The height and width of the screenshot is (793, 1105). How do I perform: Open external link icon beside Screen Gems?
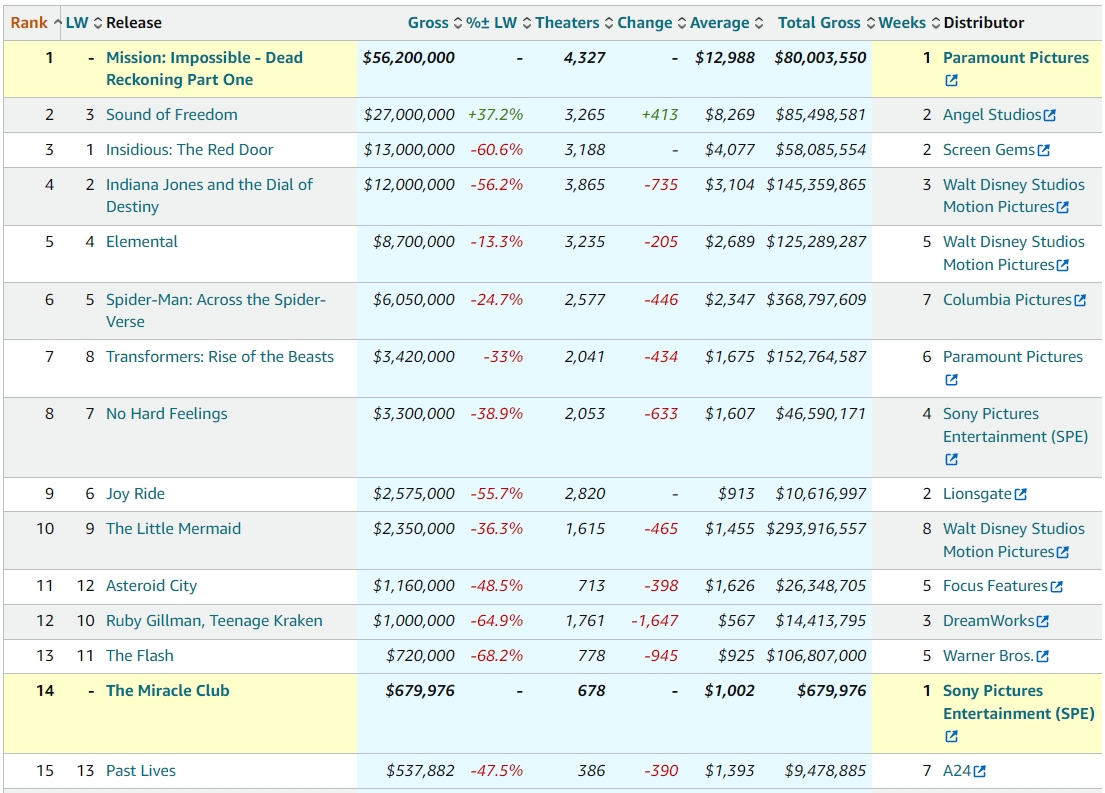1044,150
